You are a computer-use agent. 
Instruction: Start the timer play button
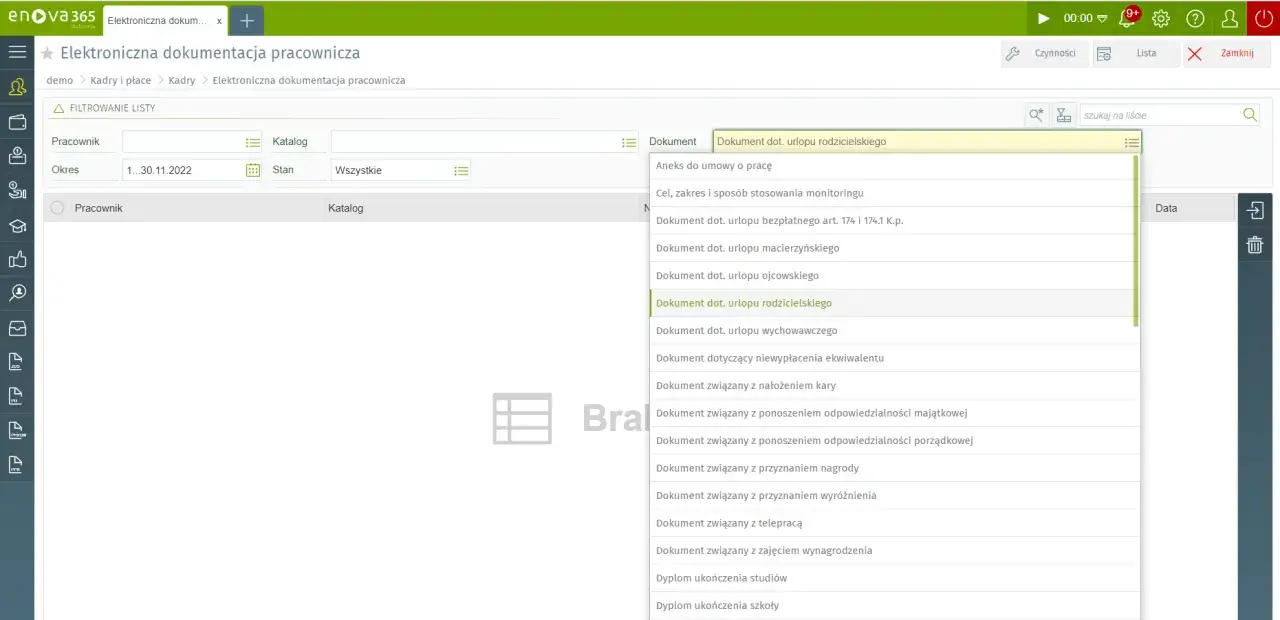pyautogui.click(x=1044, y=18)
